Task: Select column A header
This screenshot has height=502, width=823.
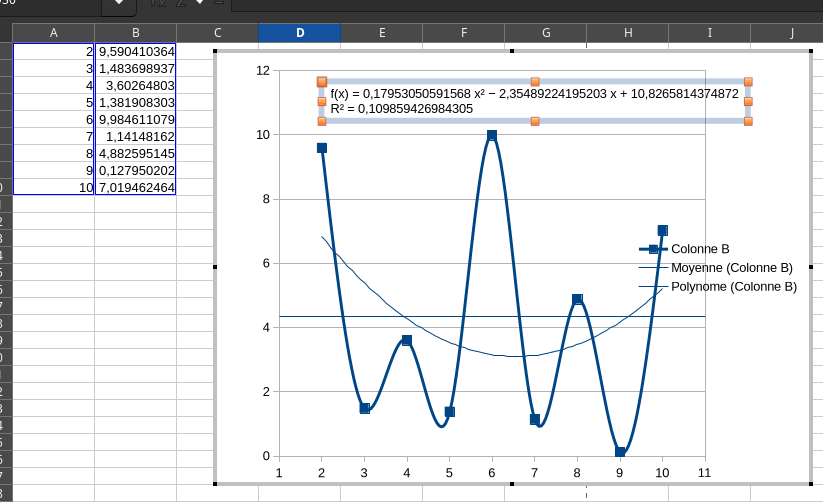Action: click(54, 33)
